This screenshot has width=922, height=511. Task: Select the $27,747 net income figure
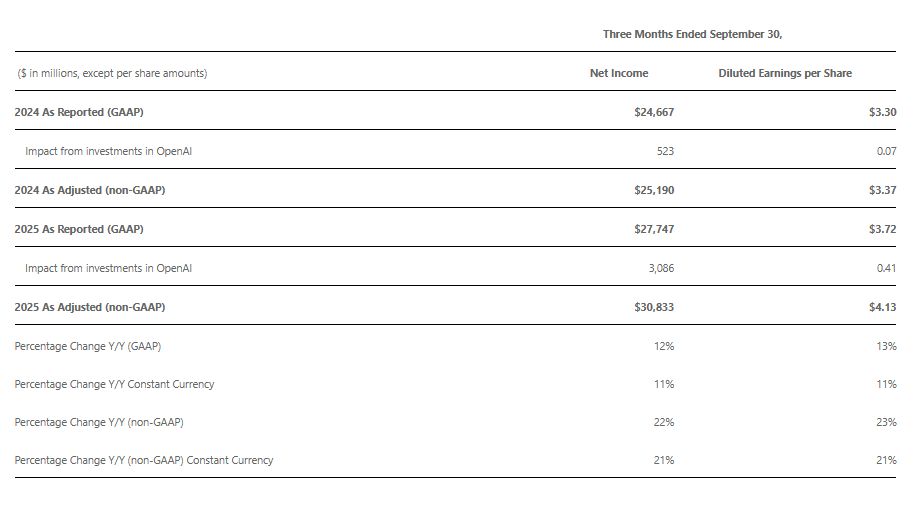click(654, 229)
